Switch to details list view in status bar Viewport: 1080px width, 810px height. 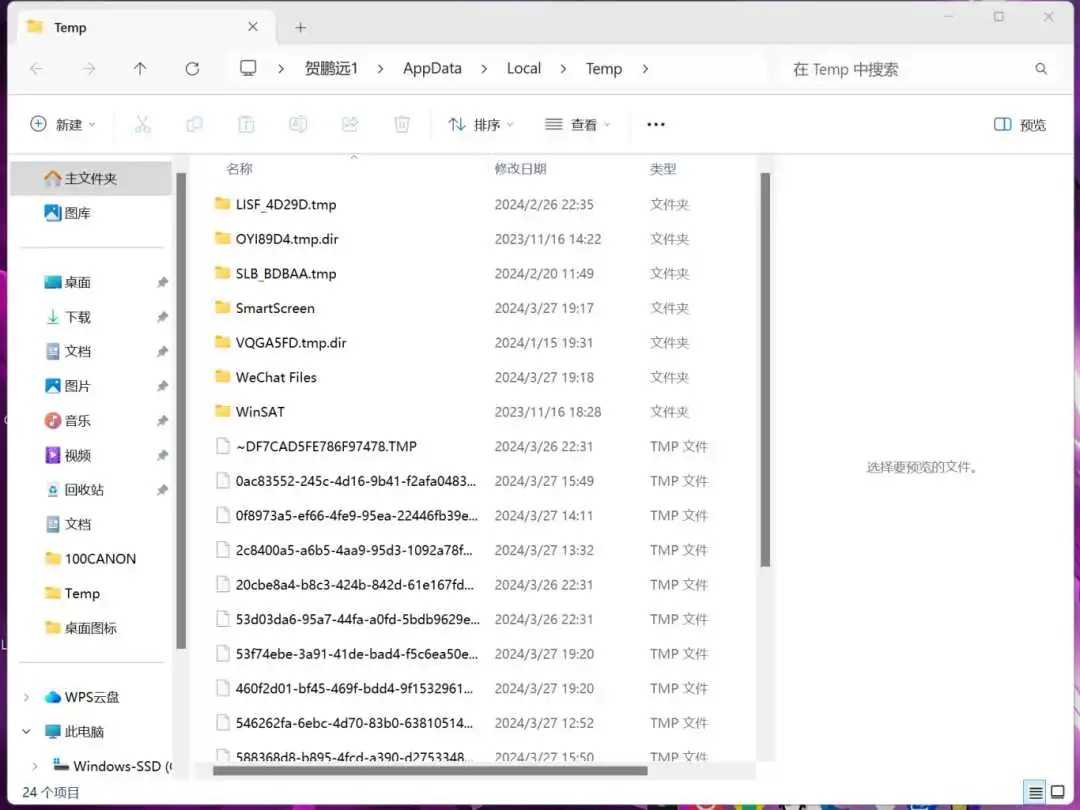click(1035, 792)
